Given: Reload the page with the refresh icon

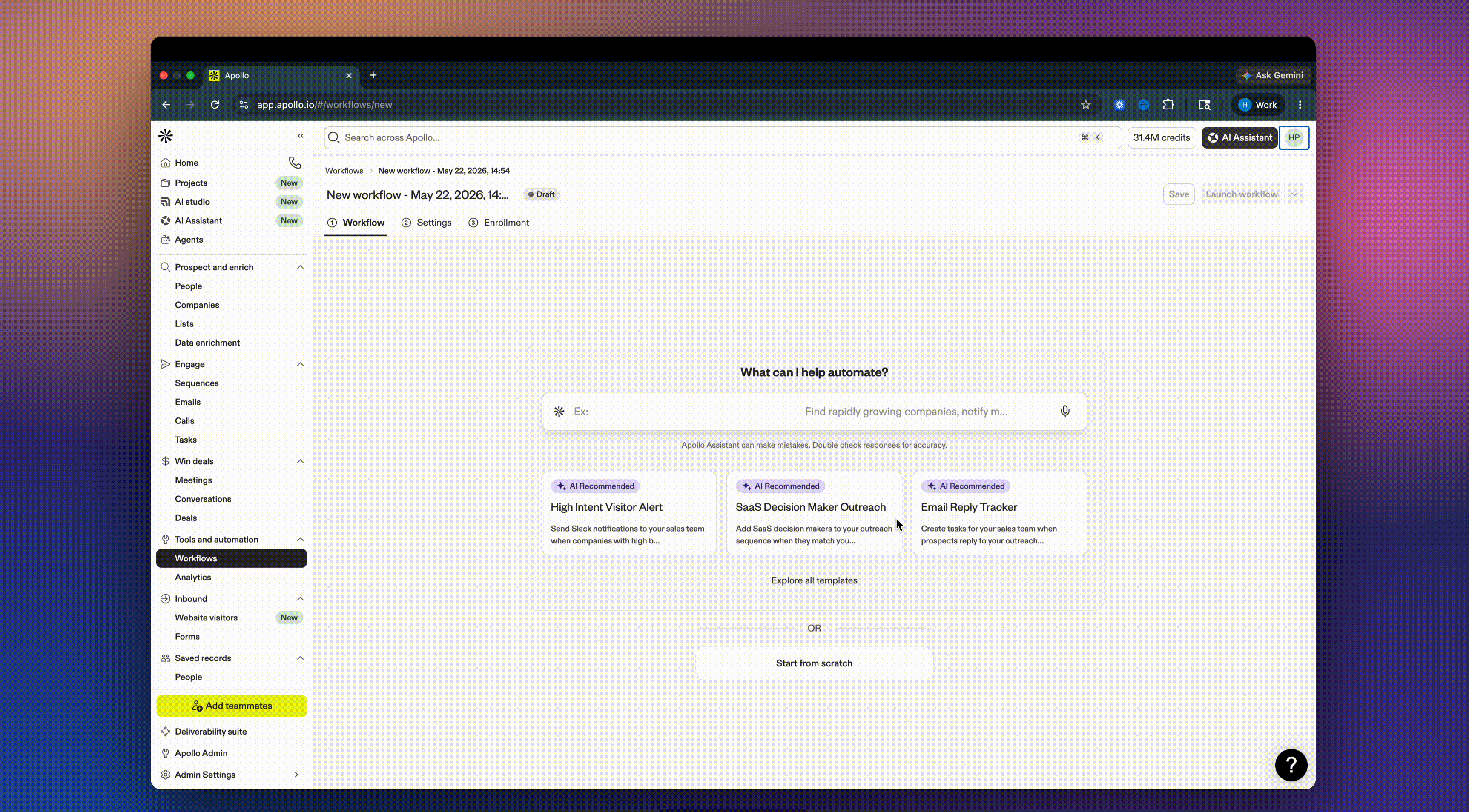Looking at the screenshot, I should tap(215, 105).
